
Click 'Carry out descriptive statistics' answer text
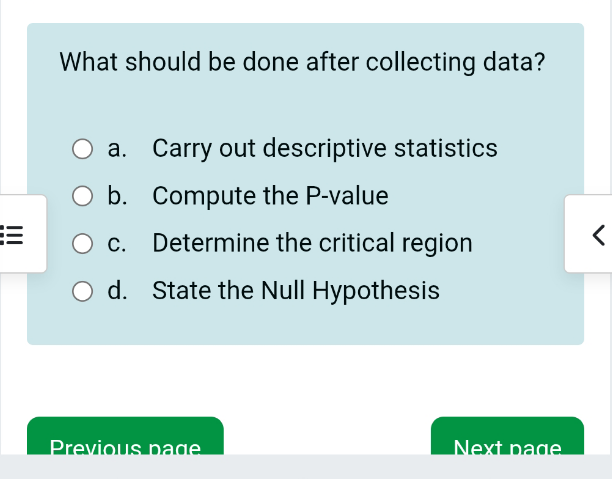click(324, 149)
